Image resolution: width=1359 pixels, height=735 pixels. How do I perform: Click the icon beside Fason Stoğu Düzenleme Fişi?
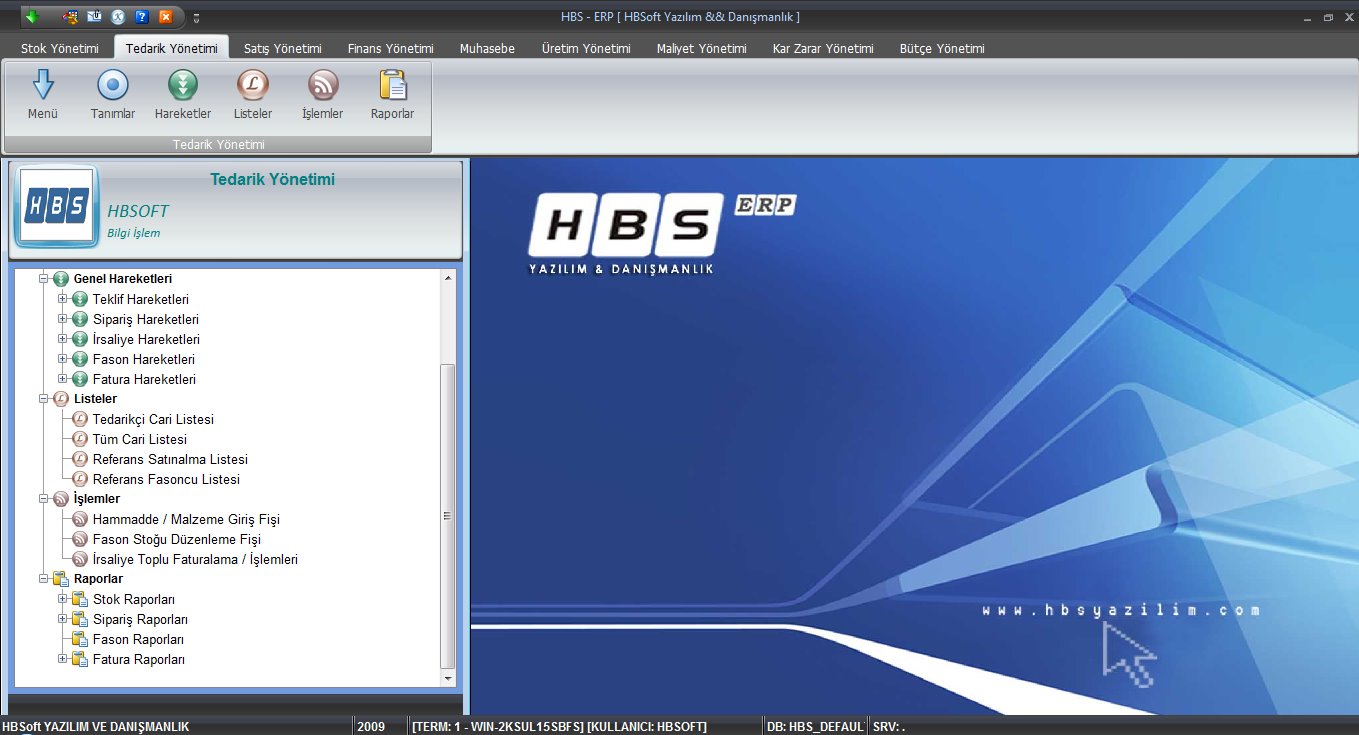pos(81,540)
